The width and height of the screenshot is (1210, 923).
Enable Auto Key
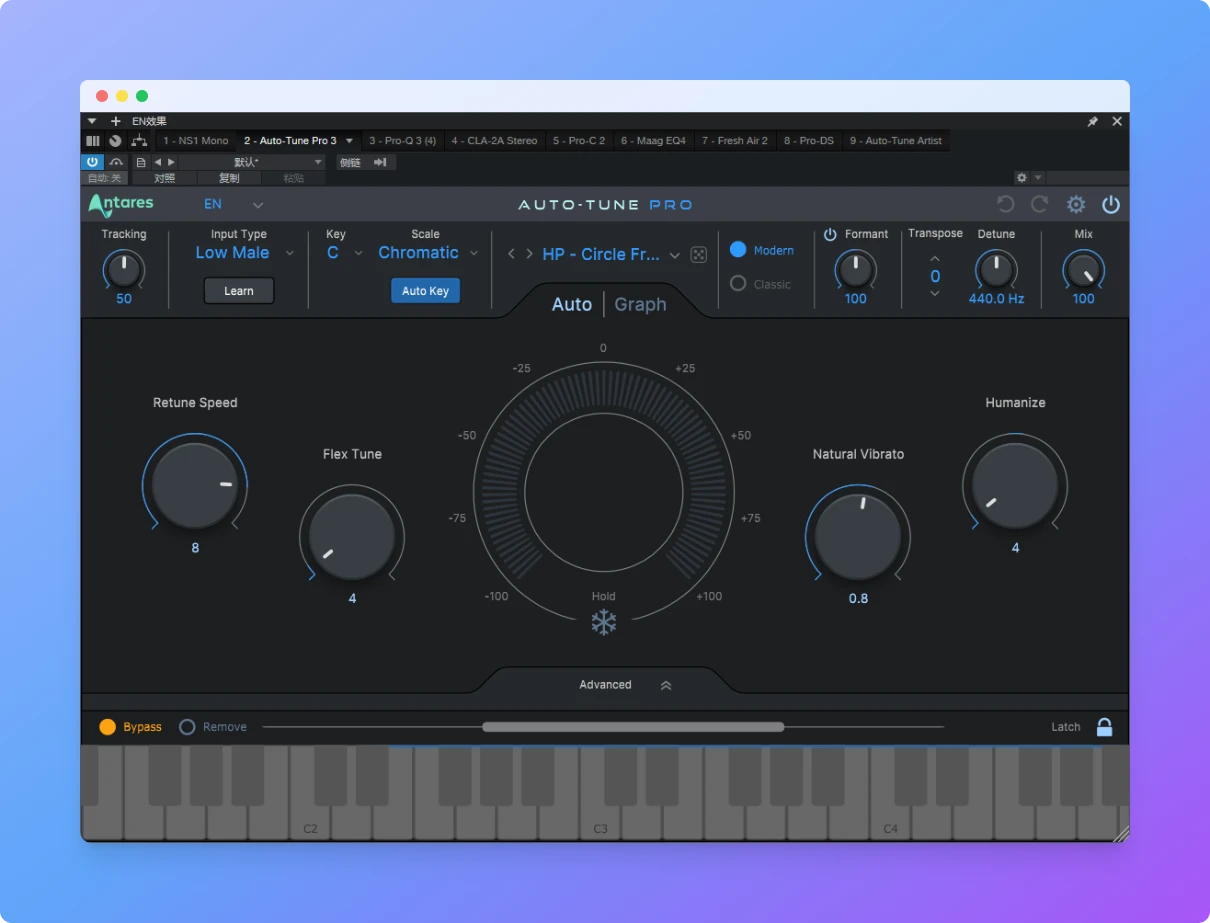point(425,290)
